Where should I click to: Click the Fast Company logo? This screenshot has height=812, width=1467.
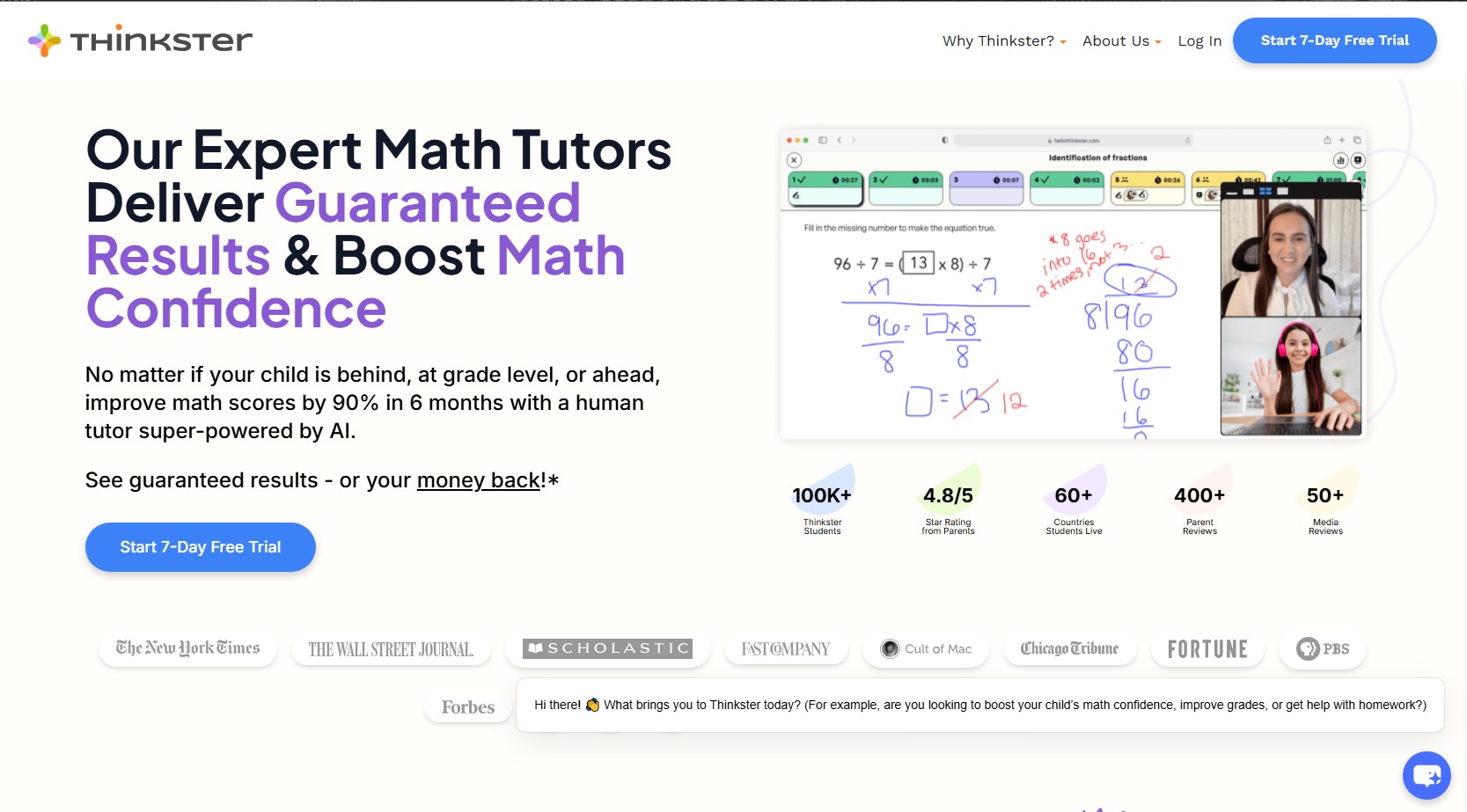[785, 649]
